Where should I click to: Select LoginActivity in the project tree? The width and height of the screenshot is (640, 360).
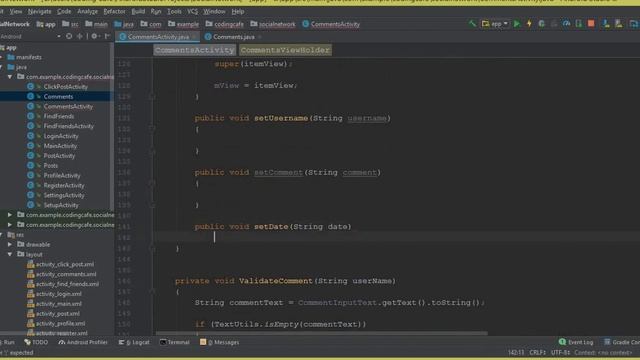coord(61,136)
